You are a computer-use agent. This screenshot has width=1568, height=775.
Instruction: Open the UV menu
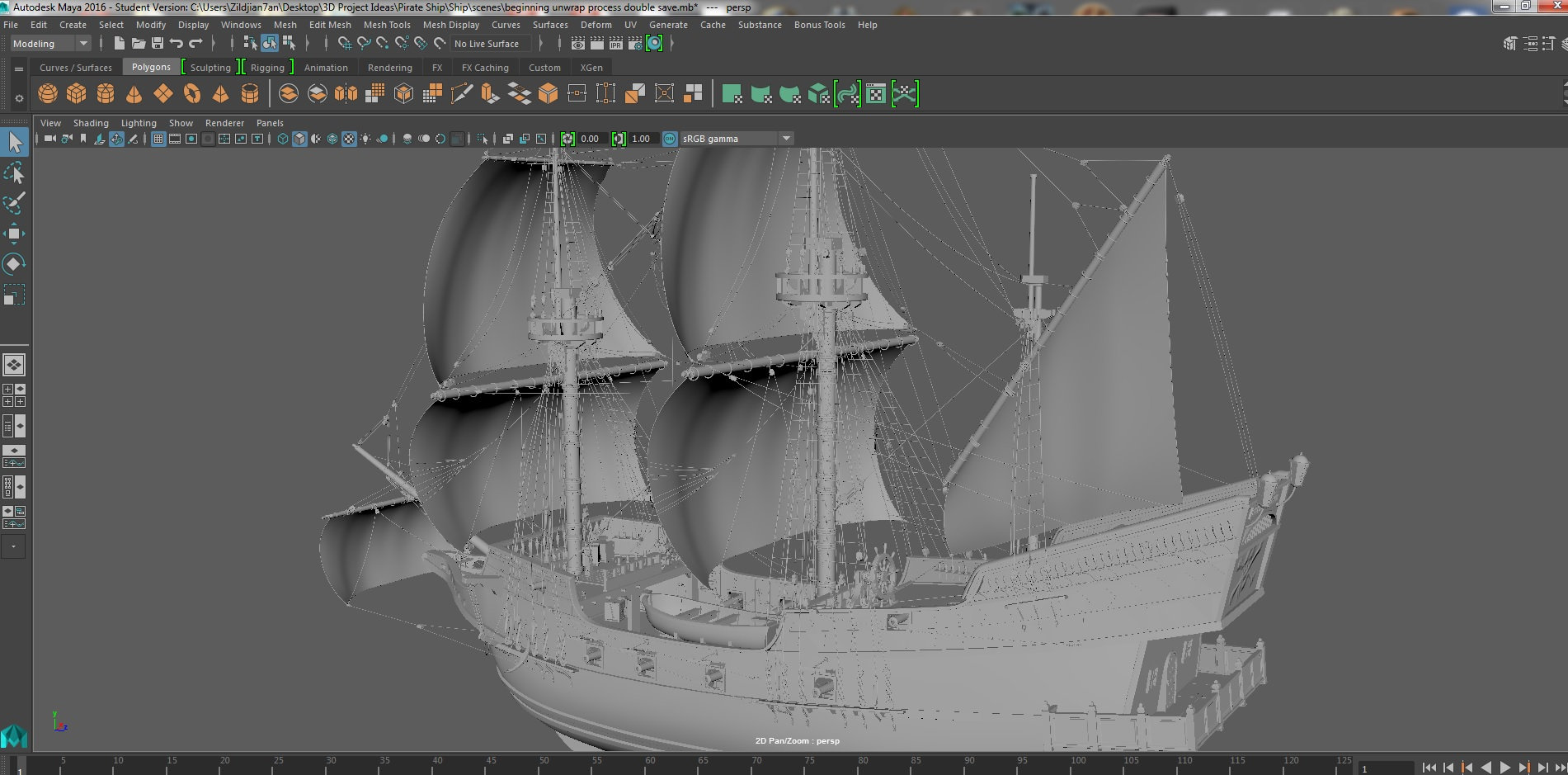[x=630, y=25]
